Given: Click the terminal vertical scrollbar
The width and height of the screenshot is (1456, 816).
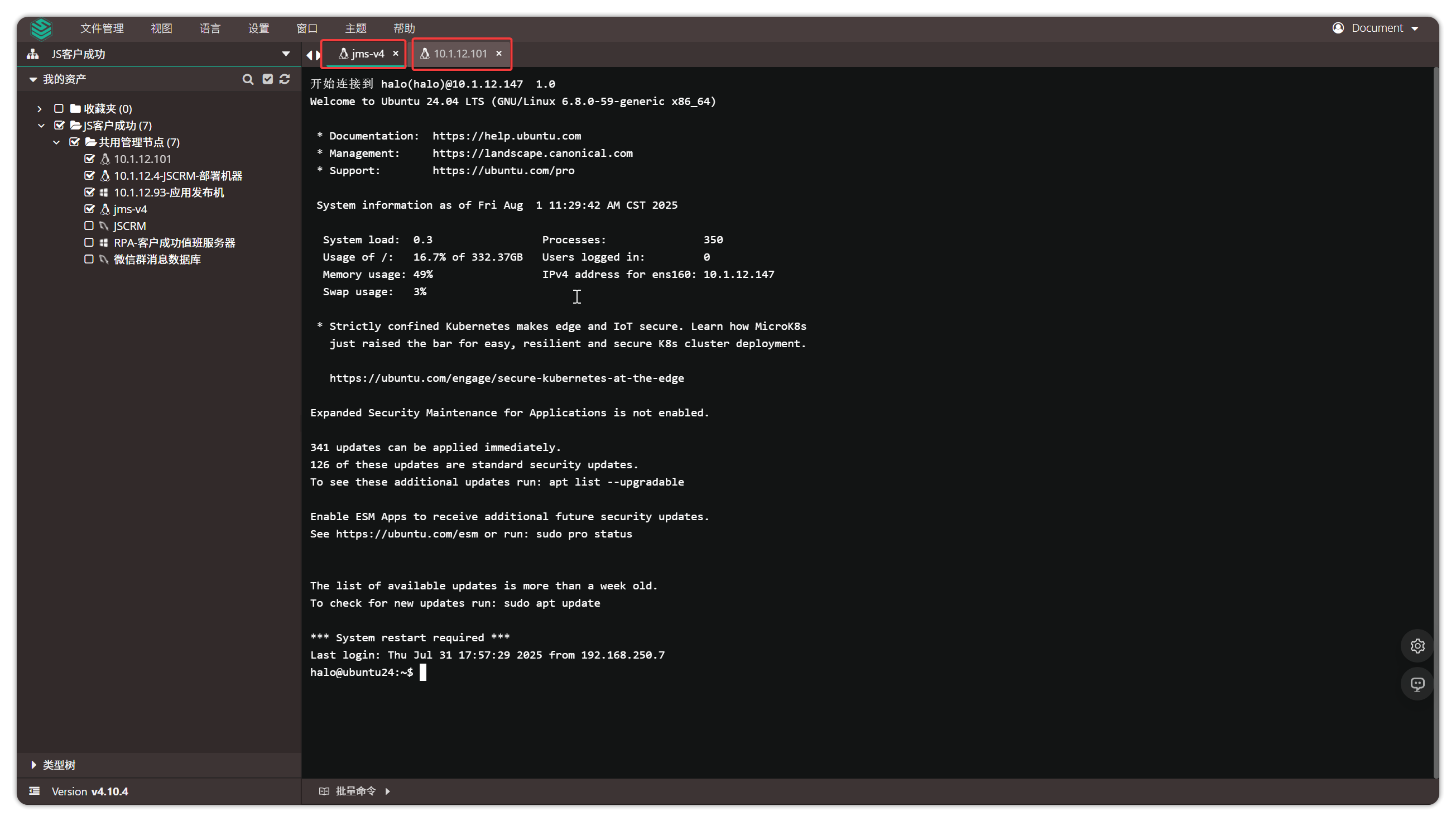Looking at the screenshot, I should [x=1435, y=422].
